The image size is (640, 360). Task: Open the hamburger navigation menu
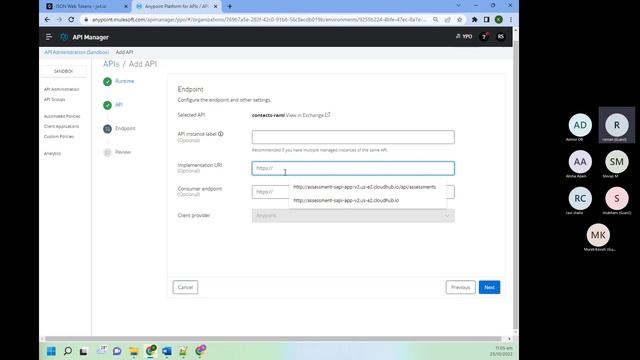(49, 37)
